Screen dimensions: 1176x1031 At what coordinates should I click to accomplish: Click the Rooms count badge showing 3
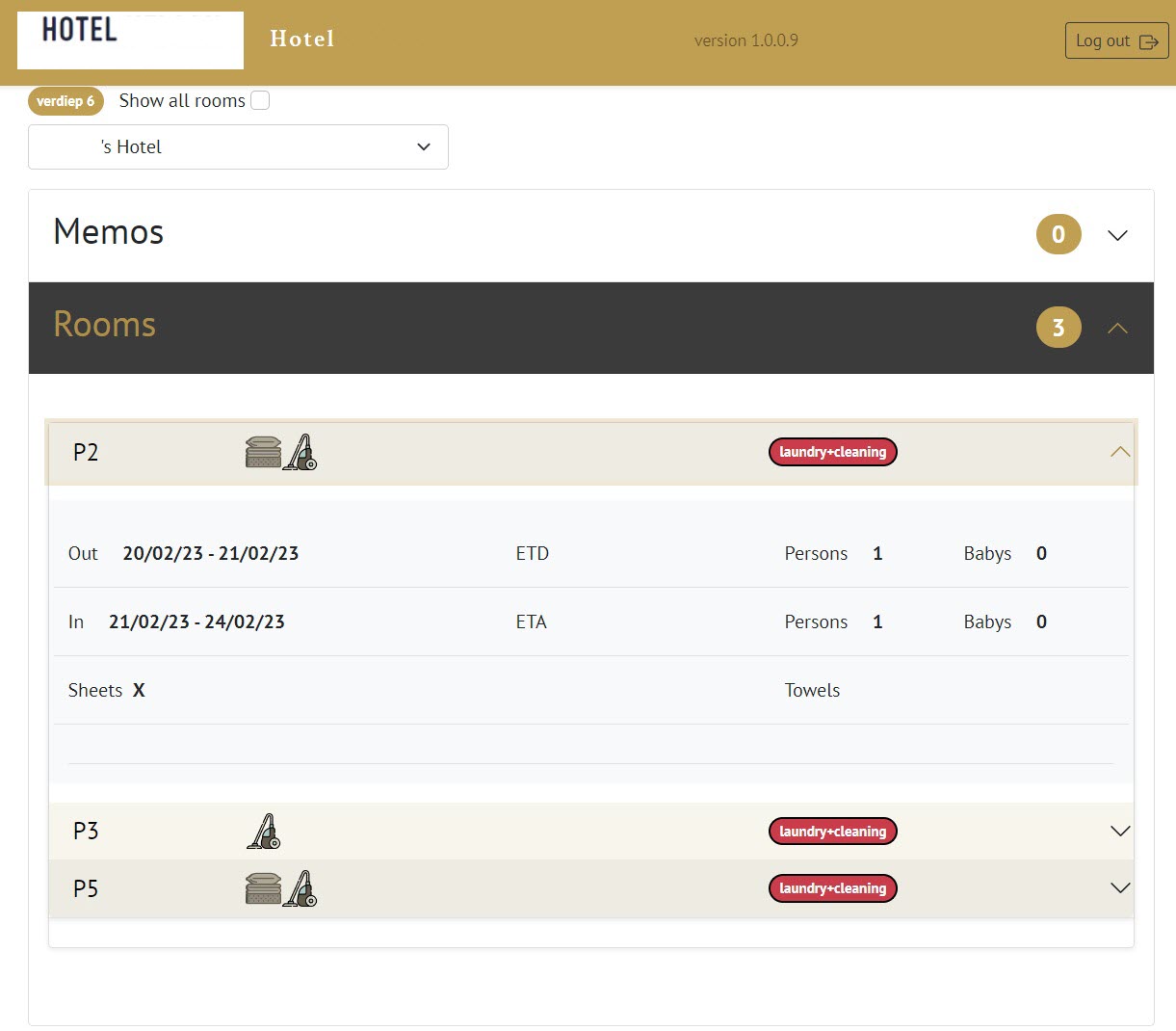[x=1058, y=328]
